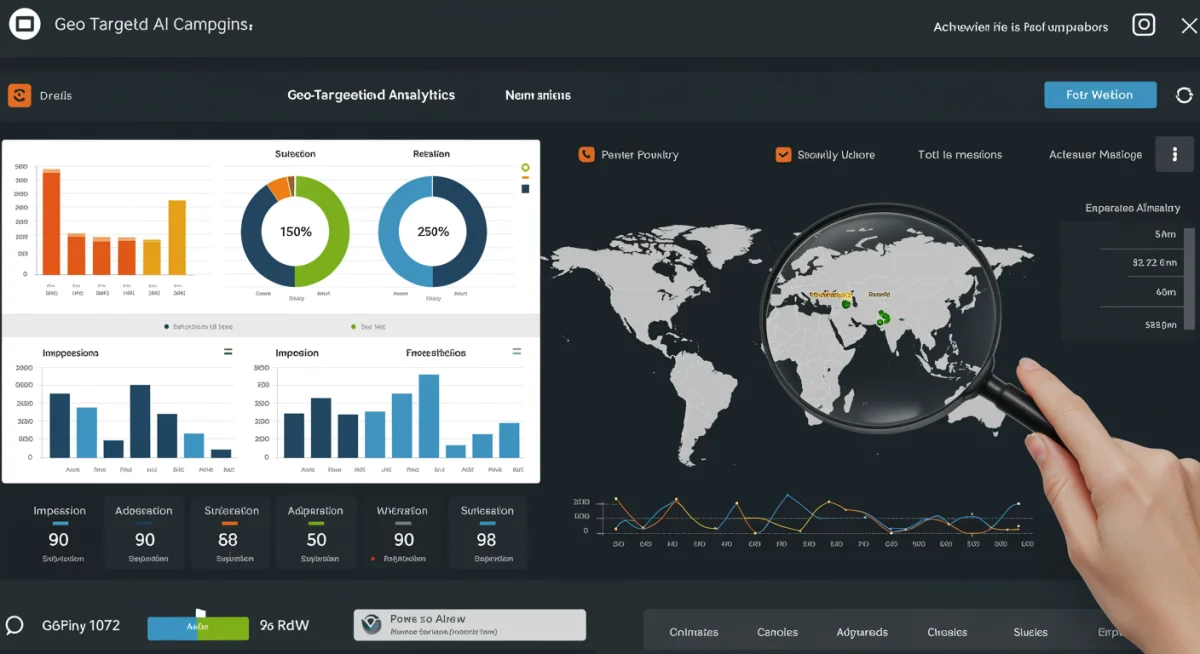Select Cnimates in the bottom menu

(x=693, y=631)
